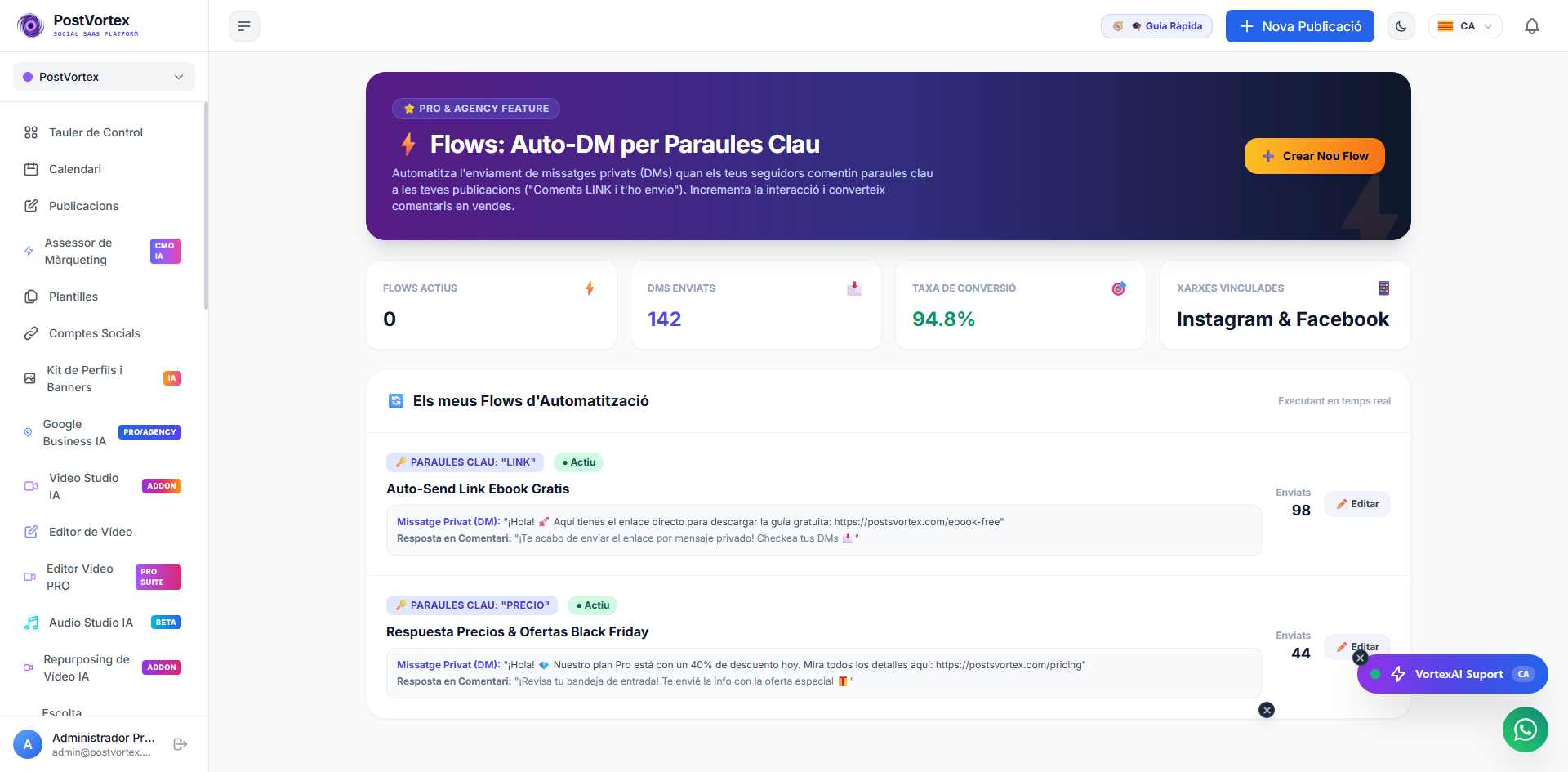This screenshot has width=1568, height=772.
Task: Click Crear Nou Flow button
Action: pyautogui.click(x=1315, y=156)
